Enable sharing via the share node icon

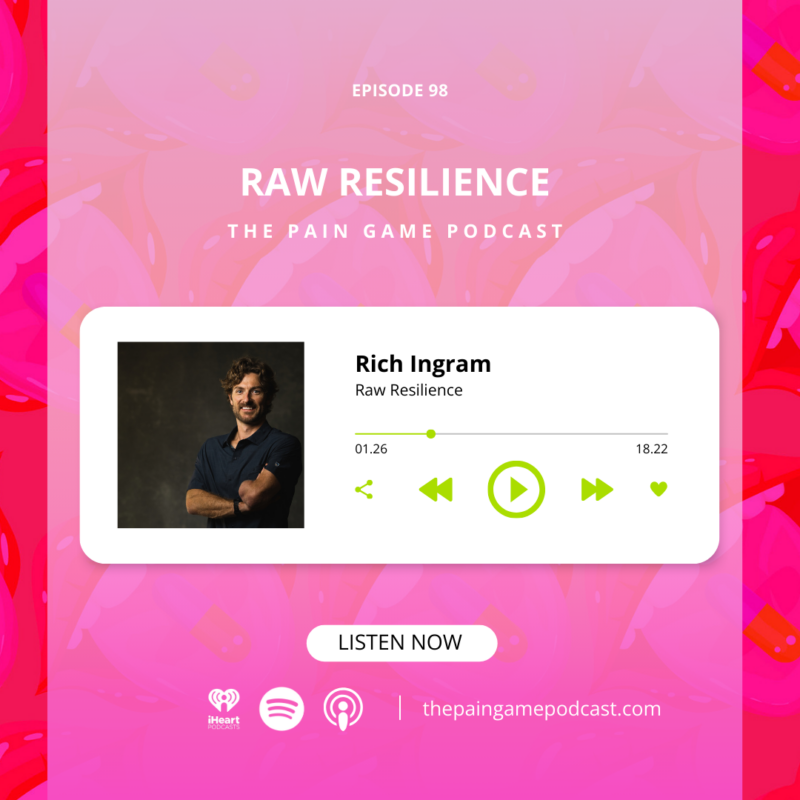(x=363, y=489)
